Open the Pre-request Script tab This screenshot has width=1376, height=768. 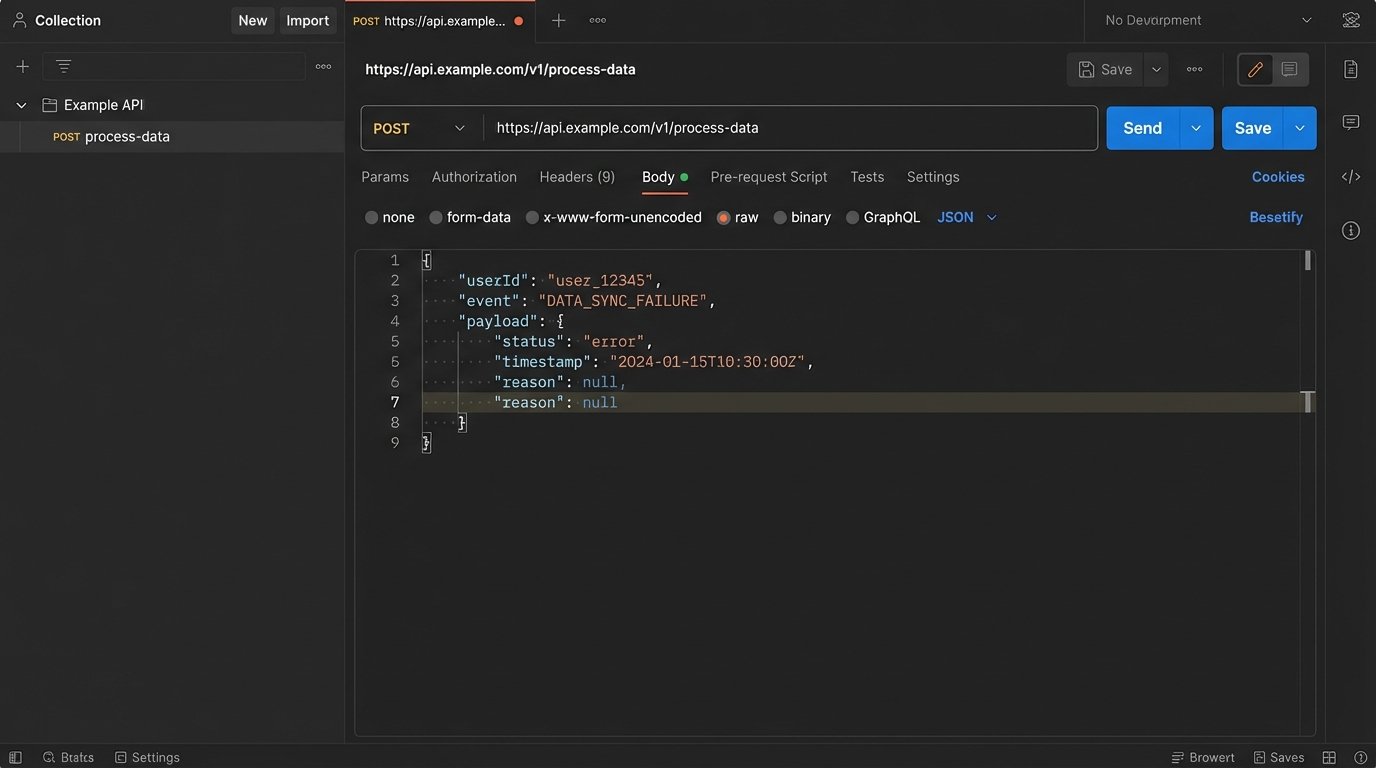[x=768, y=177]
